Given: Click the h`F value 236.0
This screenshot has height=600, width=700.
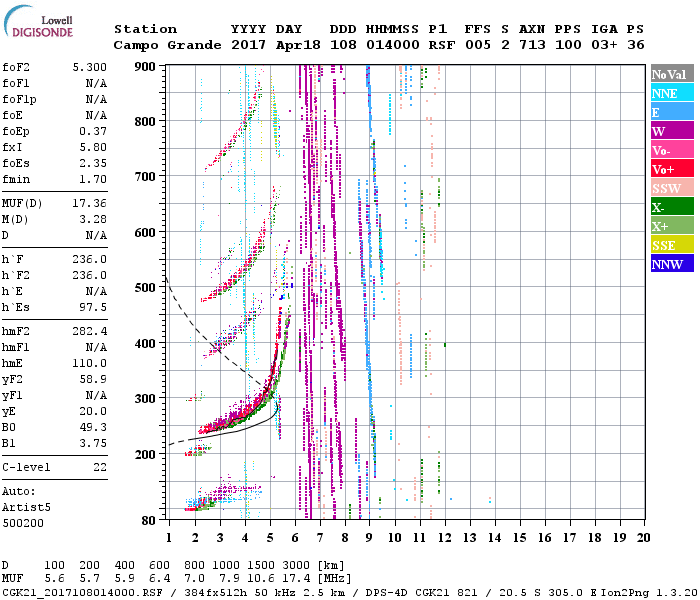Looking at the screenshot, I should point(90,259).
